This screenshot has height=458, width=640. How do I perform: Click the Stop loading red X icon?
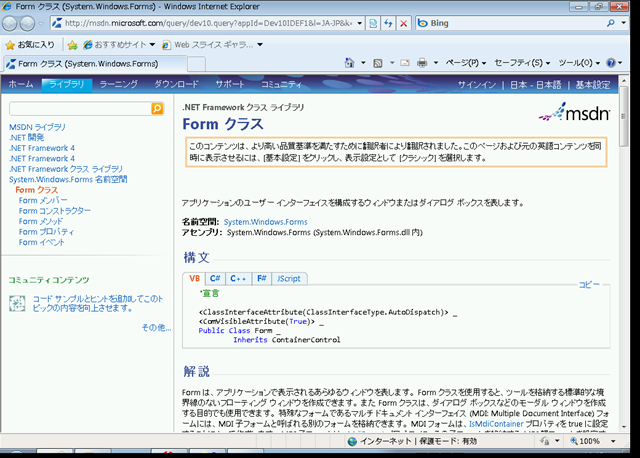[x=404, y=22]
